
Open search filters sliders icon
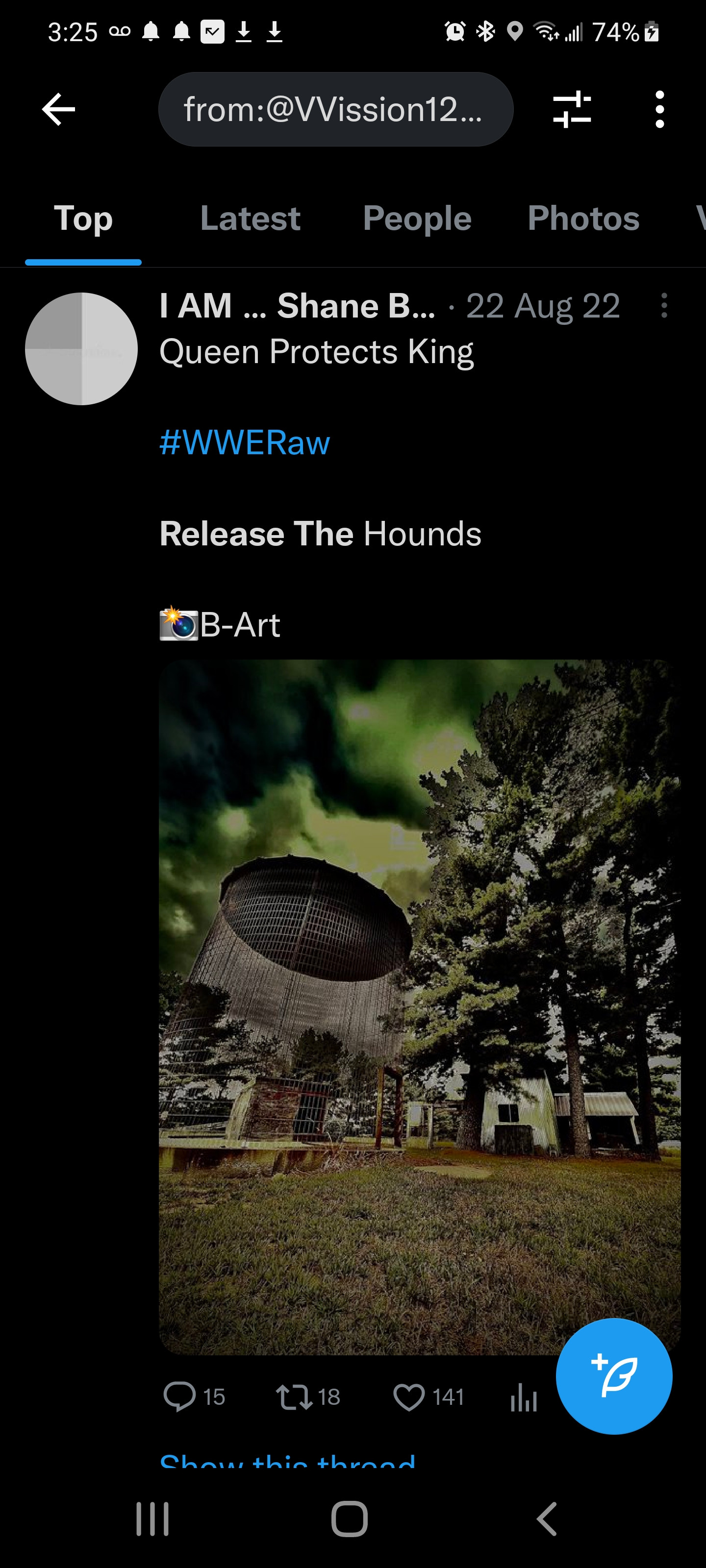coord(572,110)
